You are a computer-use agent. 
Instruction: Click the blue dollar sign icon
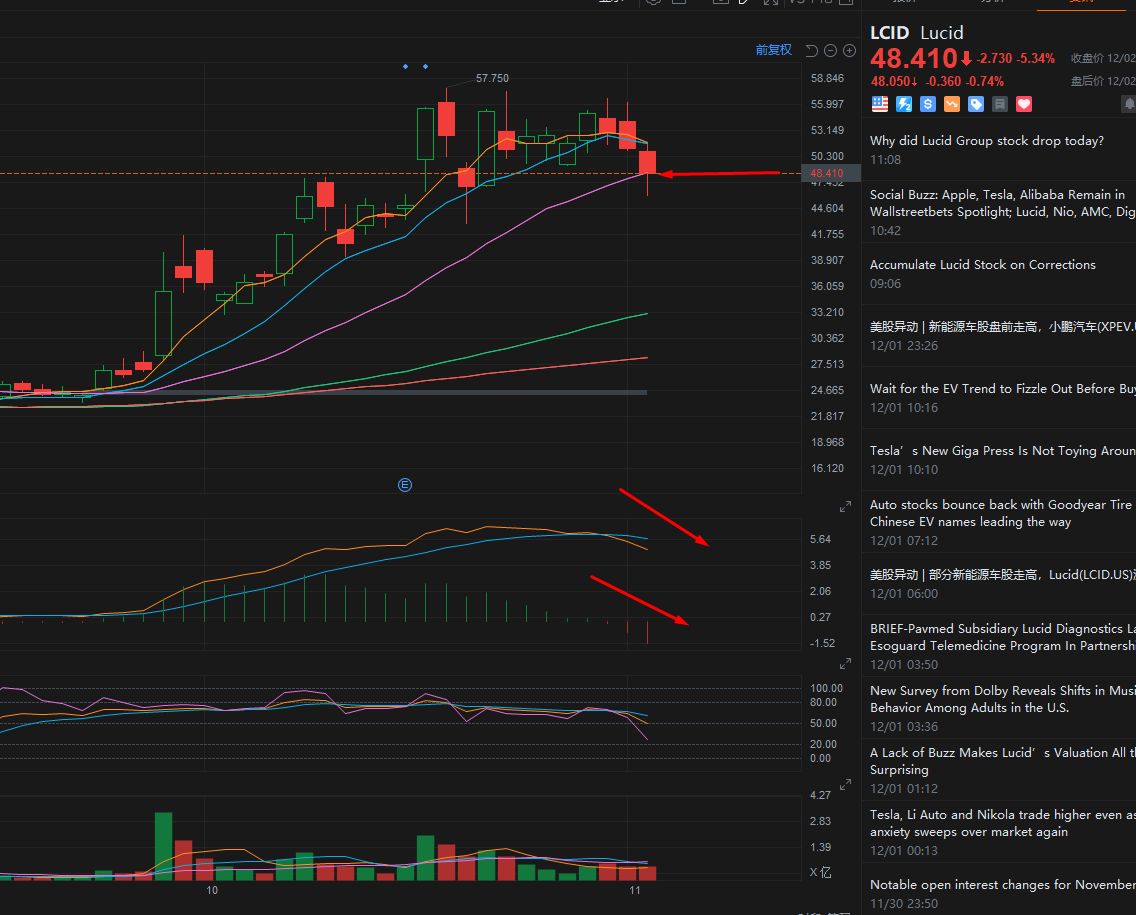(927, 104)
